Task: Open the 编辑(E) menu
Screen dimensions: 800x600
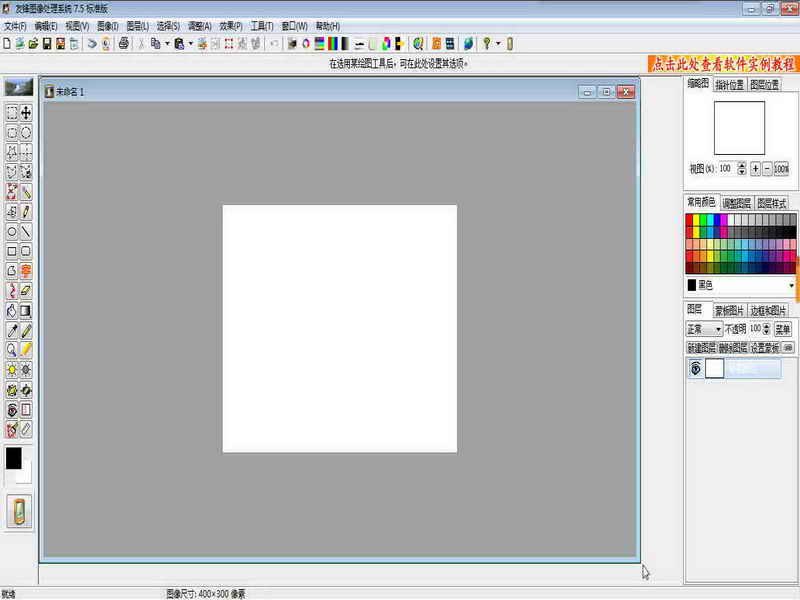Action: tap(46, 26)
